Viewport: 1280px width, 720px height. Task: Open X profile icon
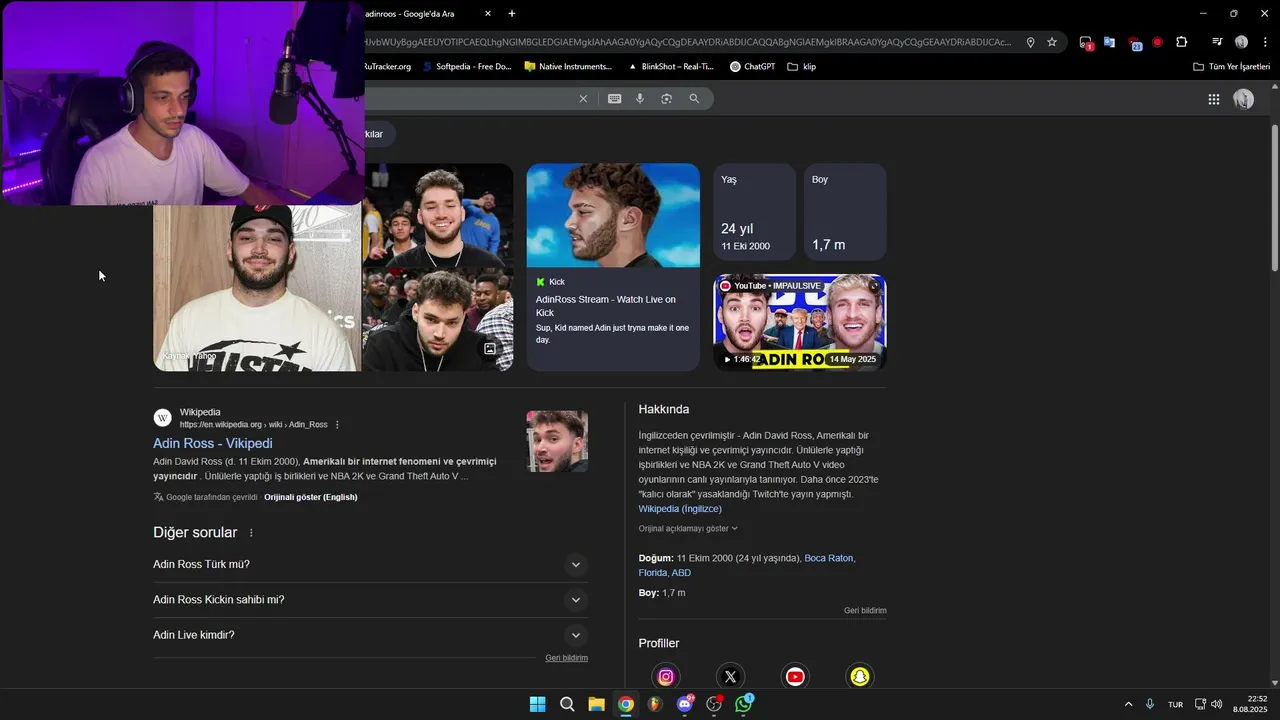click(730, 677)
